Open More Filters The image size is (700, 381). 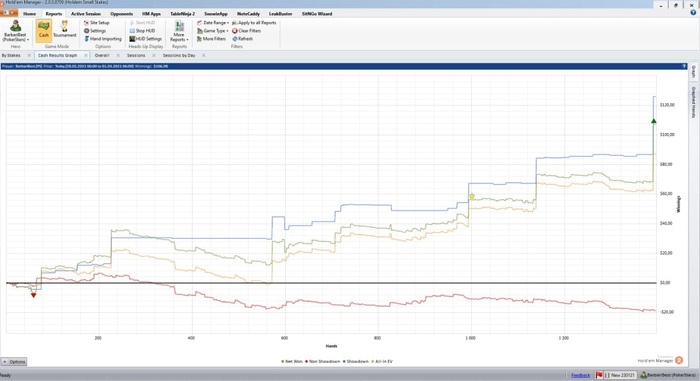pos(211,39)
